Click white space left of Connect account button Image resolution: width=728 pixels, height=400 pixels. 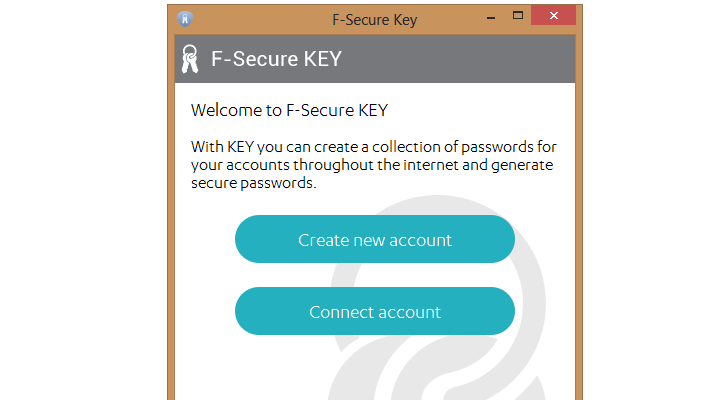point(205,311)
